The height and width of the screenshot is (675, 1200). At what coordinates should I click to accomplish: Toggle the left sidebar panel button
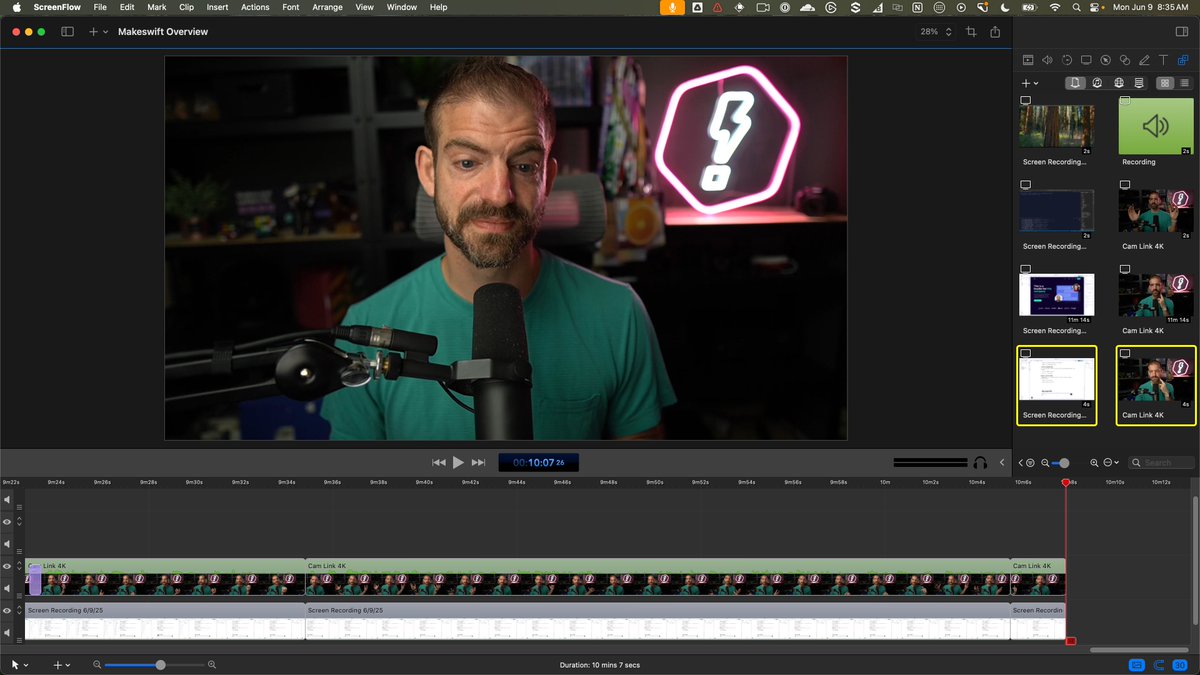[67, 32]
